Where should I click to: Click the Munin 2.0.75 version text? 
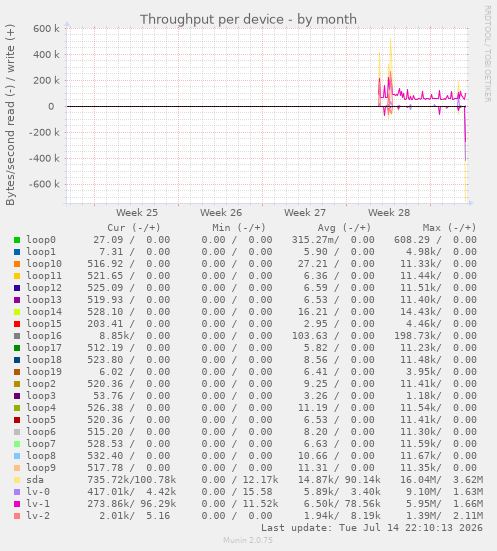click(248, 540)
